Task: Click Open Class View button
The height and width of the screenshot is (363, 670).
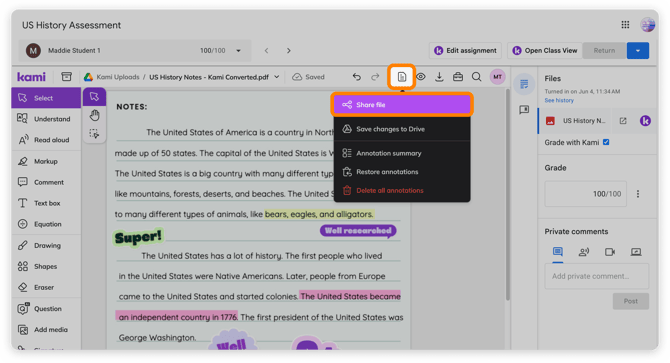Action: (544, 50)
